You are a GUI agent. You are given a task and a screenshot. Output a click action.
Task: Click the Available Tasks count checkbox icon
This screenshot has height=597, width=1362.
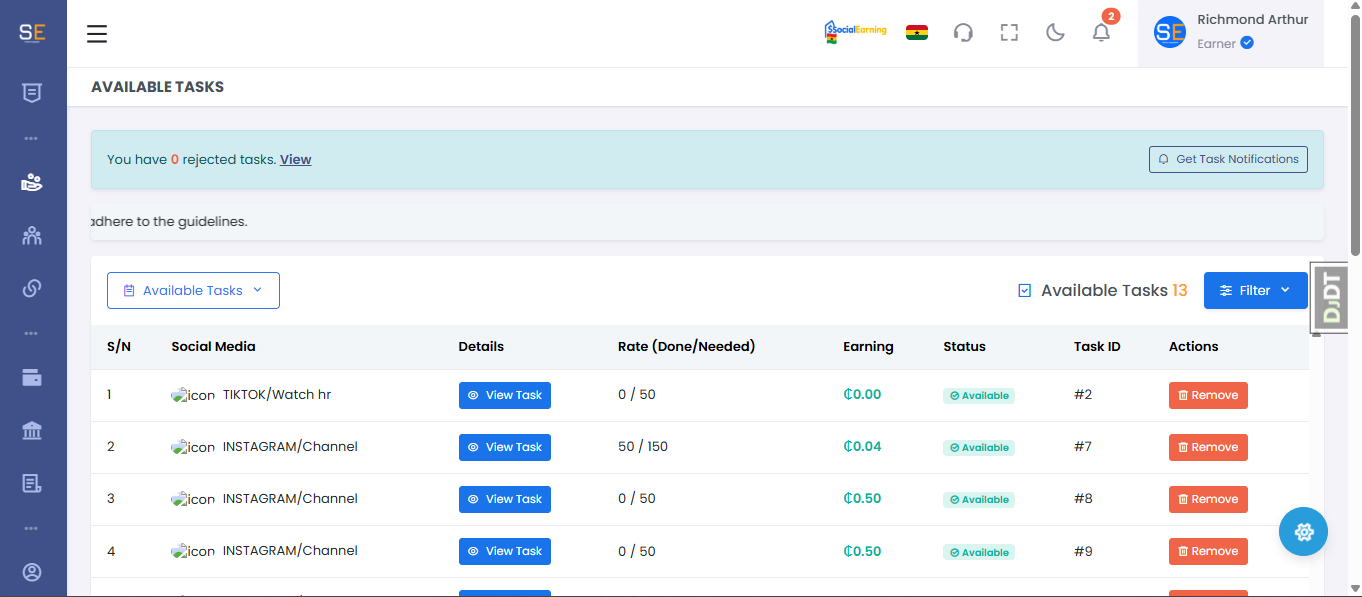[x=1024, y=291]
